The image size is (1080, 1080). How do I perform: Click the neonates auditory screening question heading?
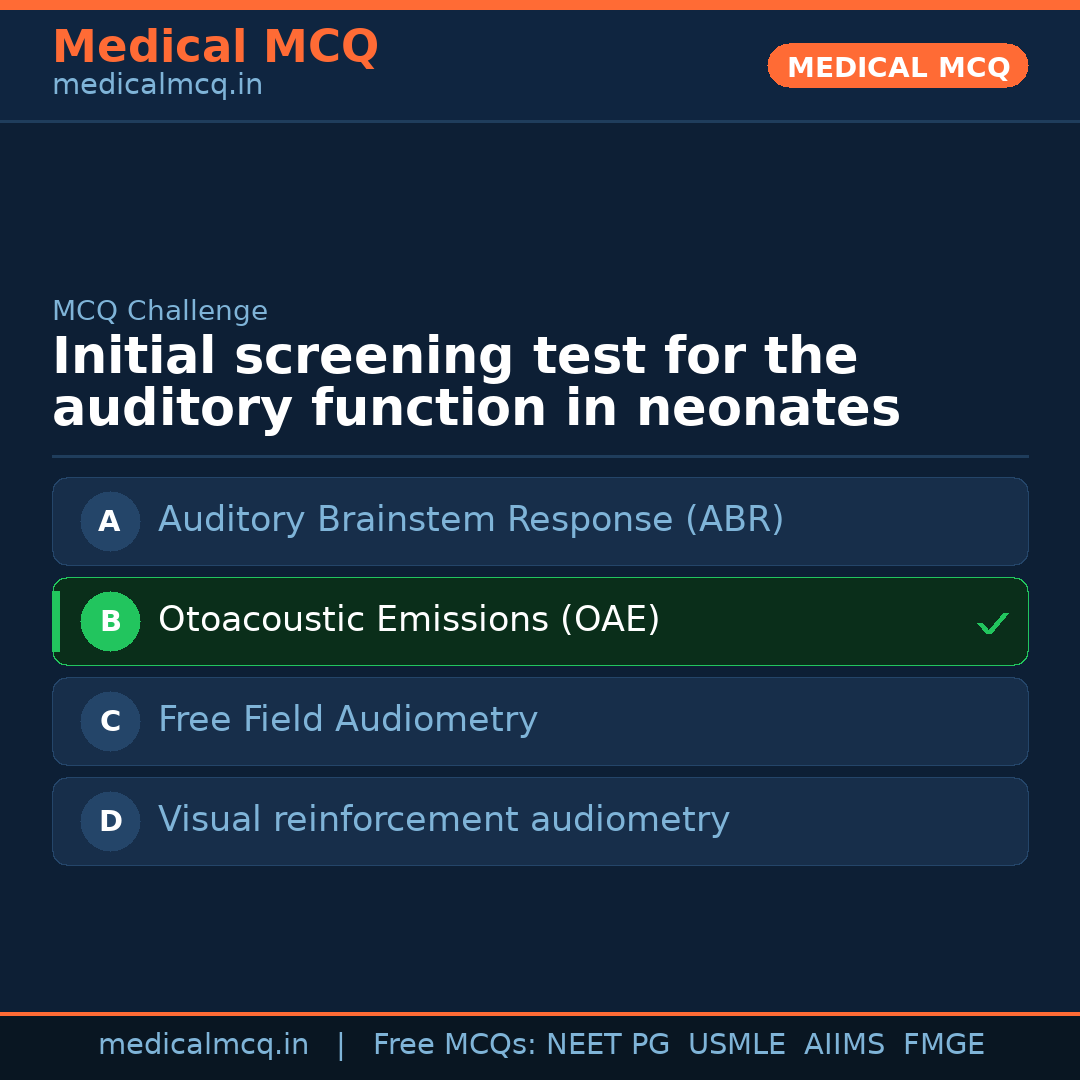pos(476,383)
